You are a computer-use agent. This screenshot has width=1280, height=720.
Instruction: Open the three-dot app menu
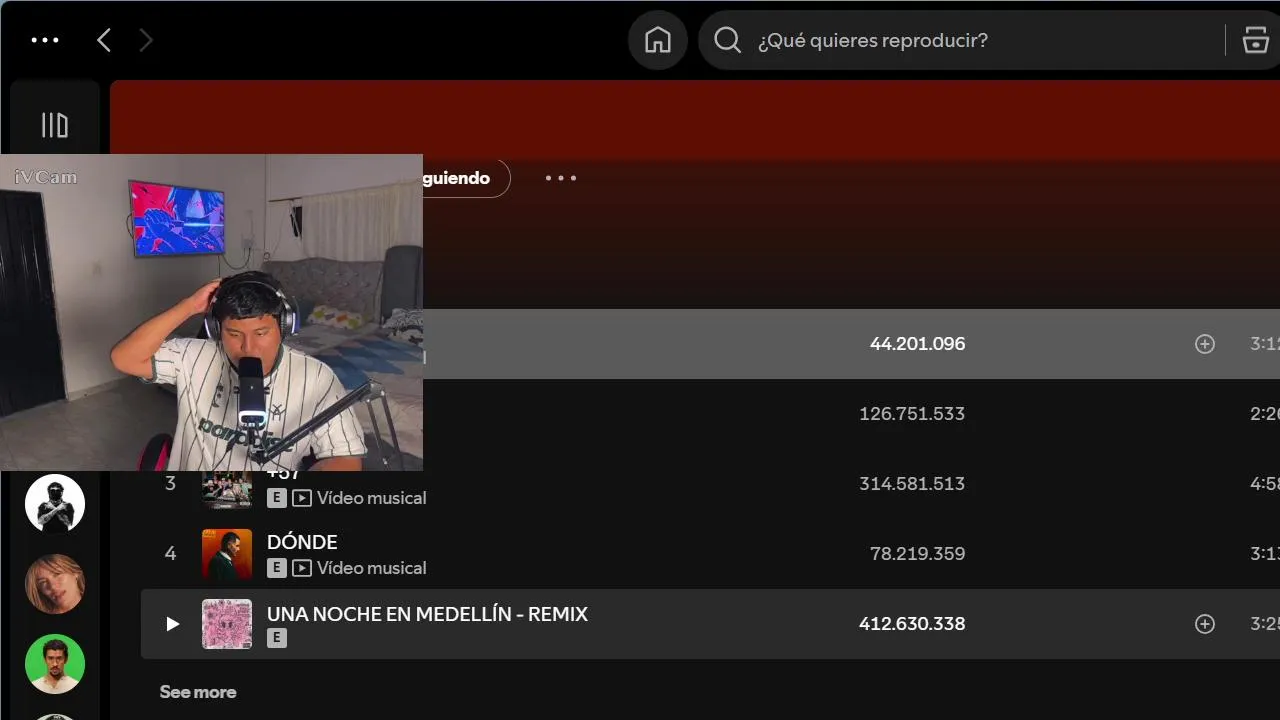[x=45, y=40]
